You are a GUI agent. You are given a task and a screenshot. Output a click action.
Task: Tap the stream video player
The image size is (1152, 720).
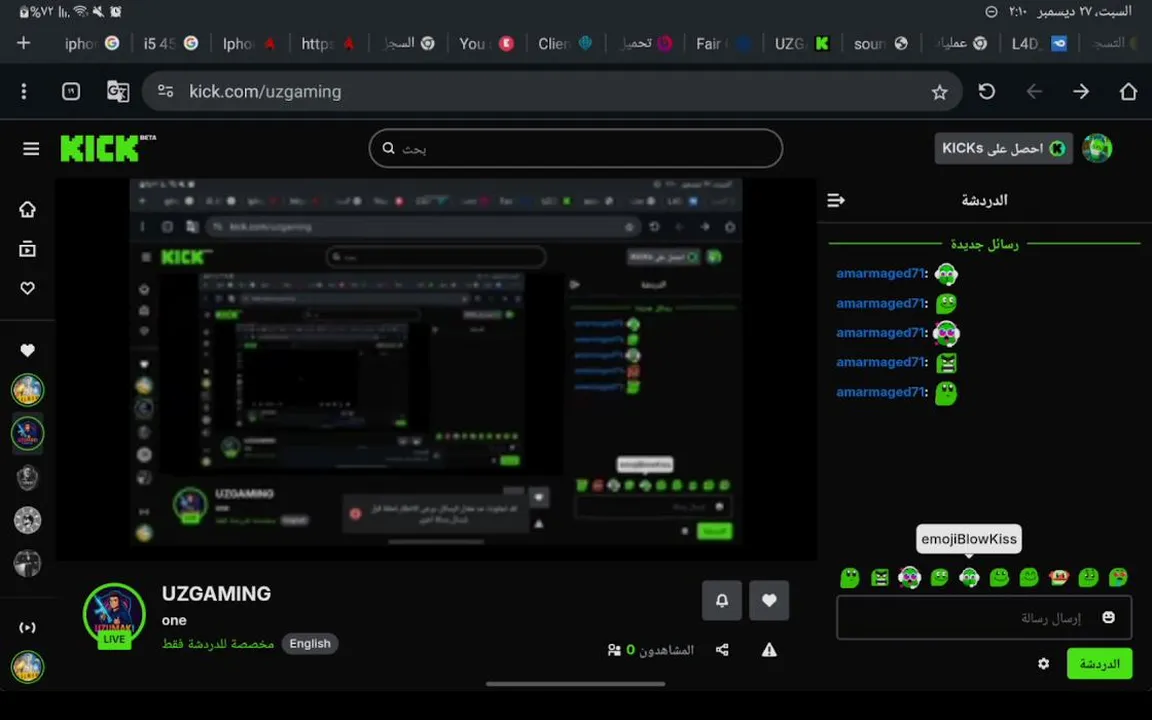[x=436, y=369]
